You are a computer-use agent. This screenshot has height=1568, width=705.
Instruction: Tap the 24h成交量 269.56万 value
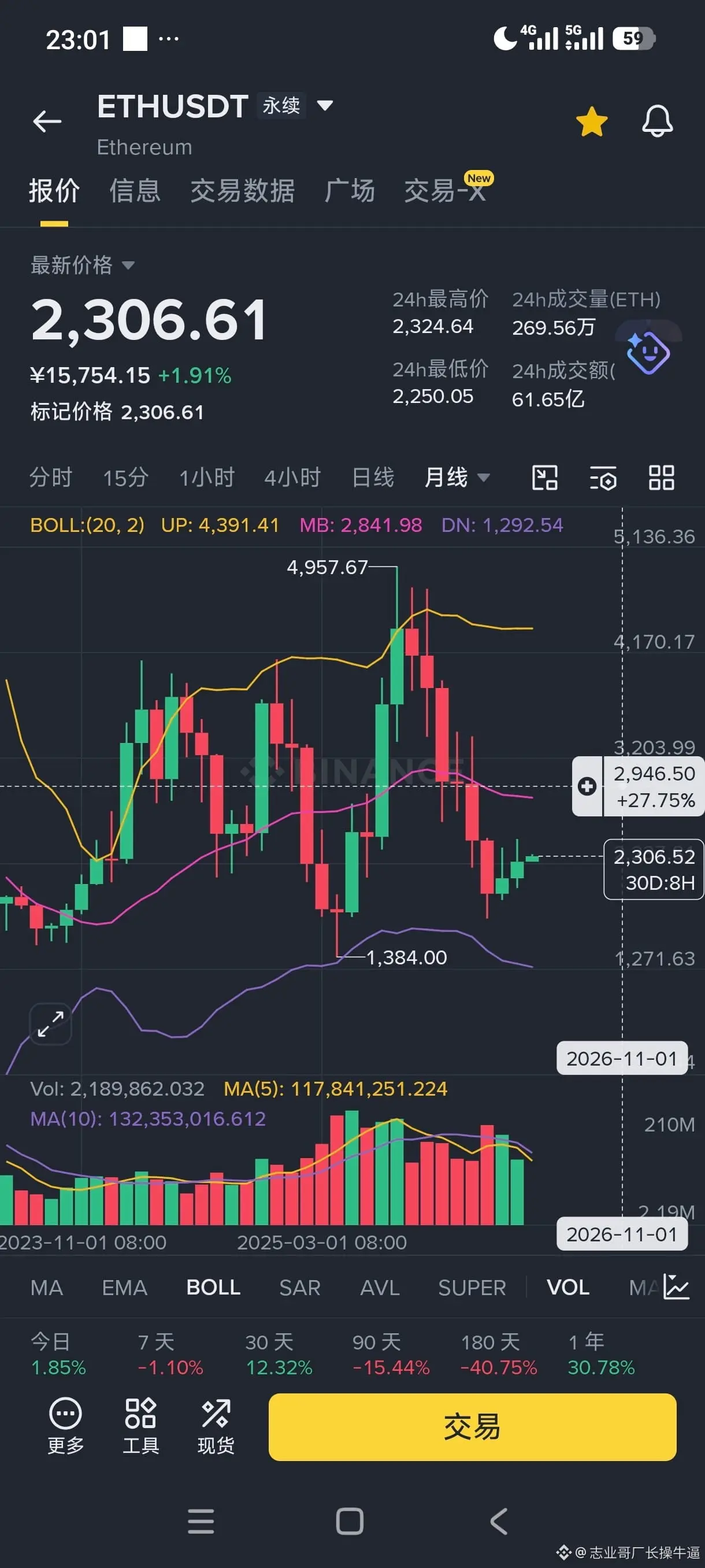[x=554, y=328]
